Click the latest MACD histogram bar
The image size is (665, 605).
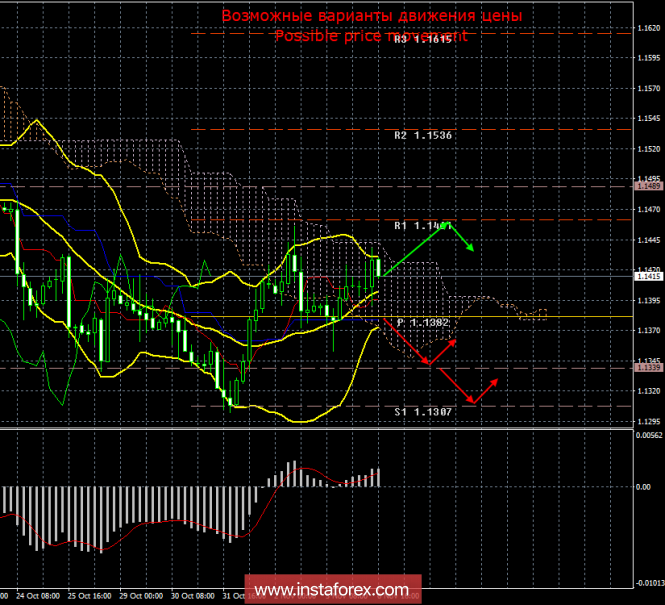coord(378,478)
